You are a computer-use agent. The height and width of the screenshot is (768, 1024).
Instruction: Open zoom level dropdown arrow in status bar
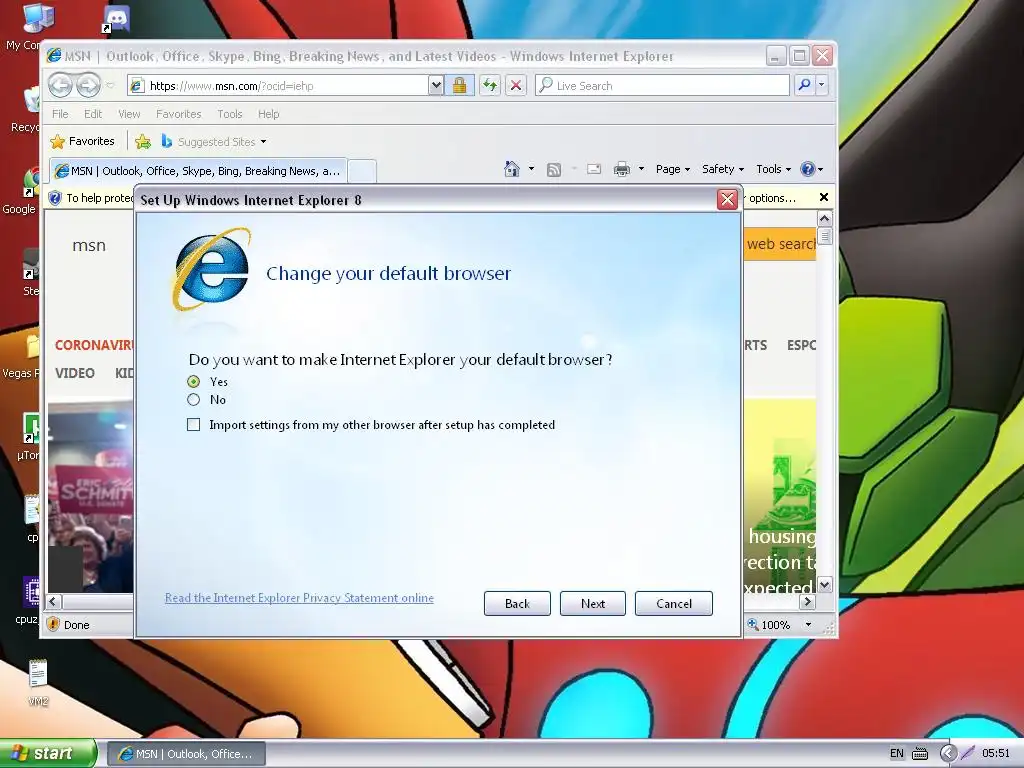coord(808,625)
